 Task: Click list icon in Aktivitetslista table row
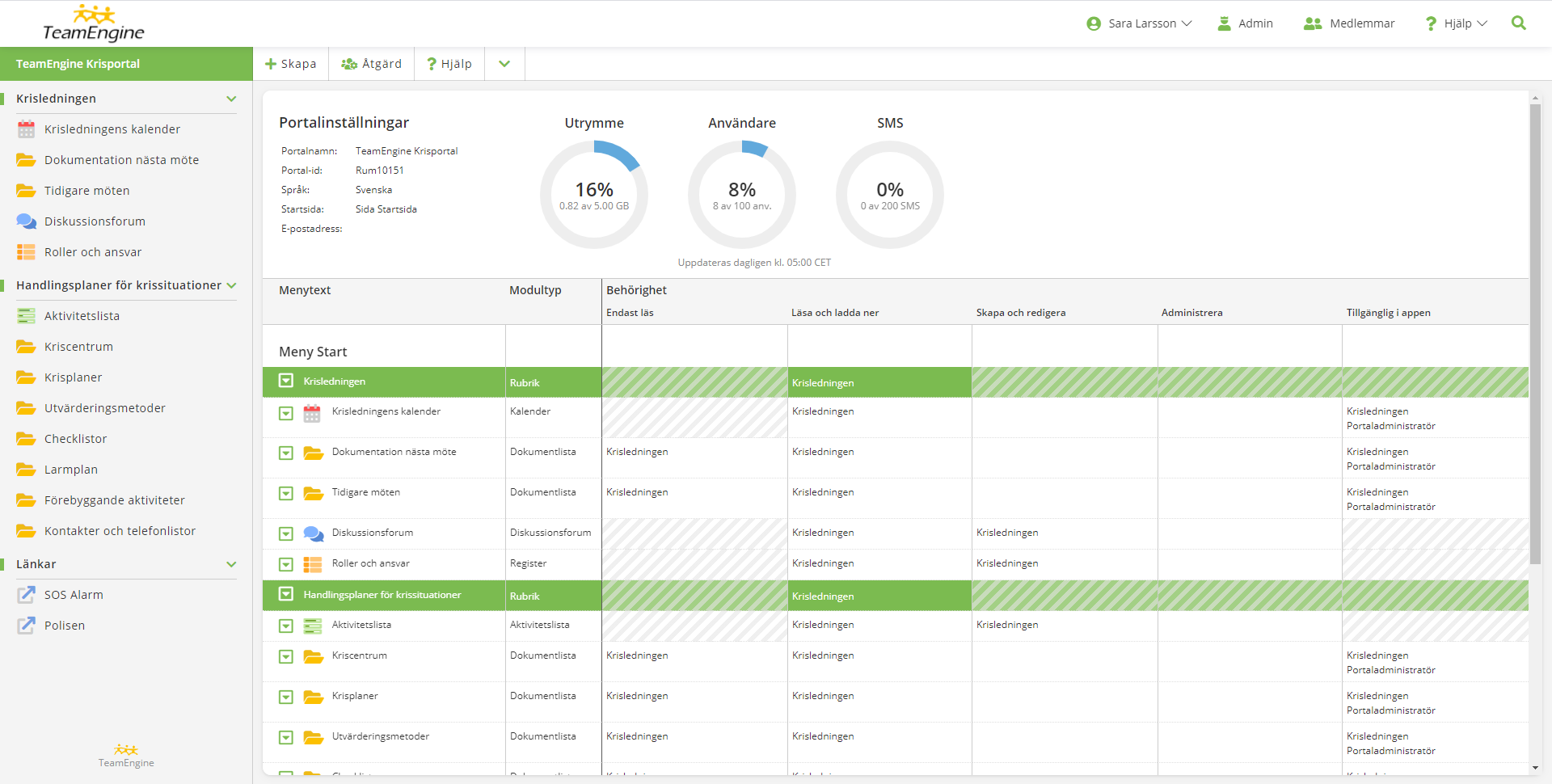click(x=312, y=626)
